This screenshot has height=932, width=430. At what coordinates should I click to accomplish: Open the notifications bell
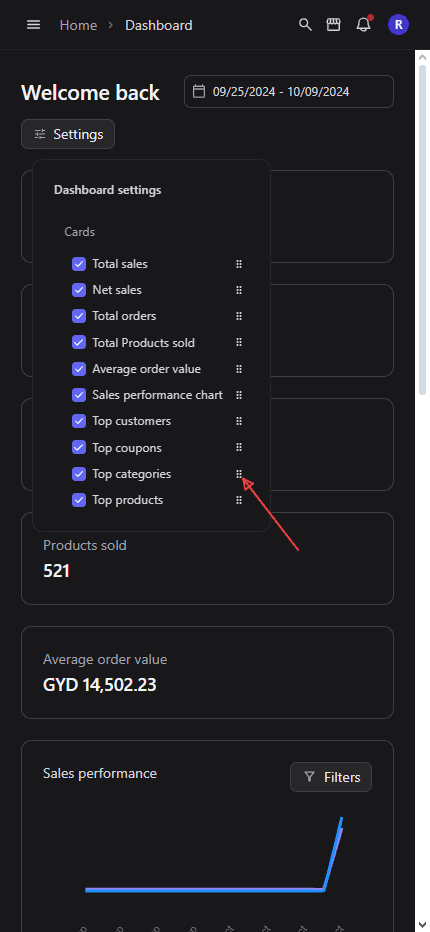[363, 24]
